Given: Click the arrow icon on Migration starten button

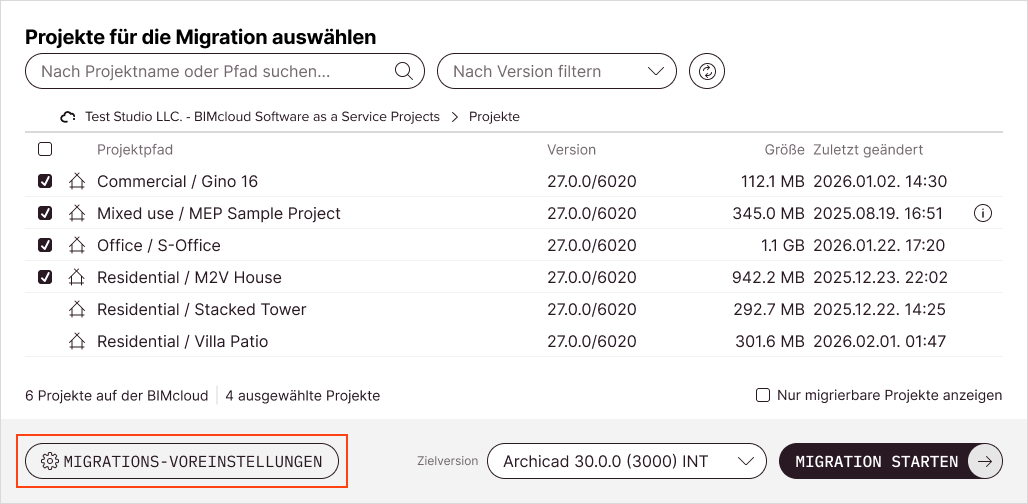Looking at the screenshot, I should [985, 461].
